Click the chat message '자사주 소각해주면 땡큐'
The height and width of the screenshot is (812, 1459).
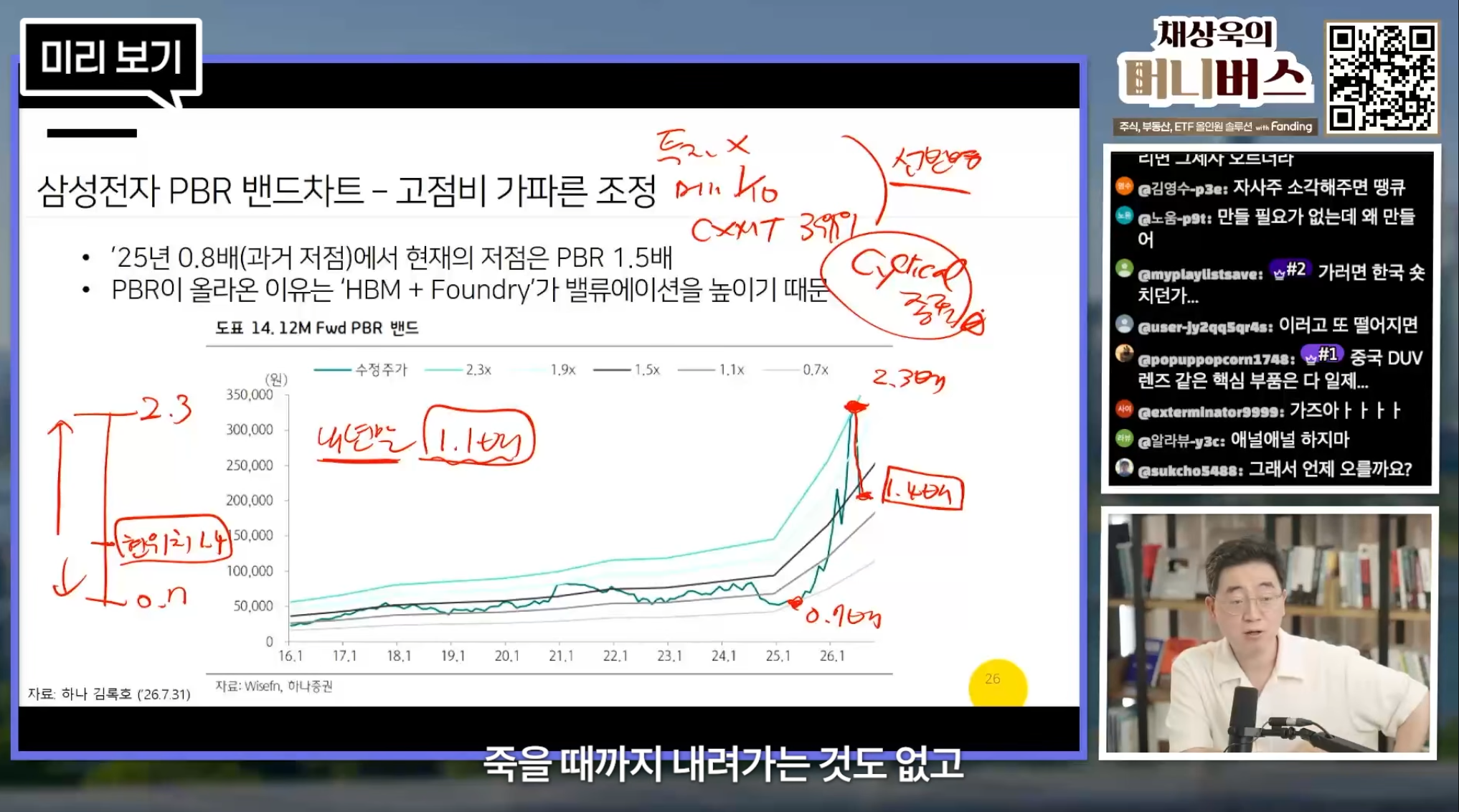1318,188
